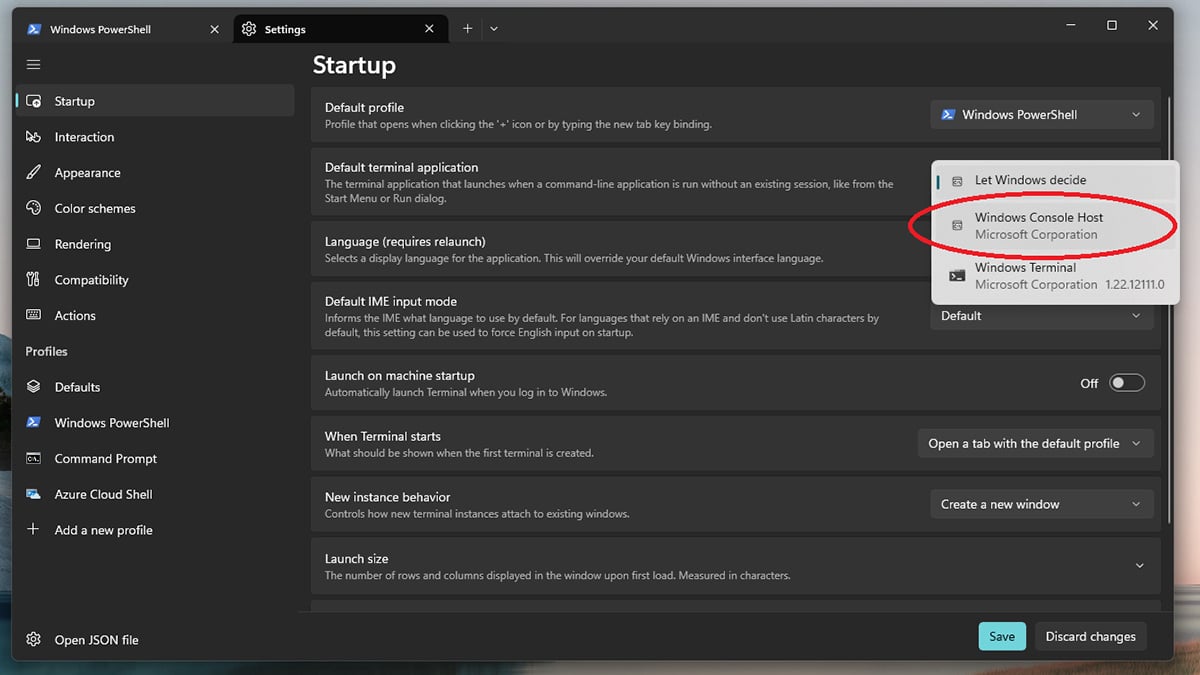Image resolution: width=1200 pixels, height=675 pixels.
Task: Open the Actions settings page
Action: pyautogui.click(x=155, y=315)
